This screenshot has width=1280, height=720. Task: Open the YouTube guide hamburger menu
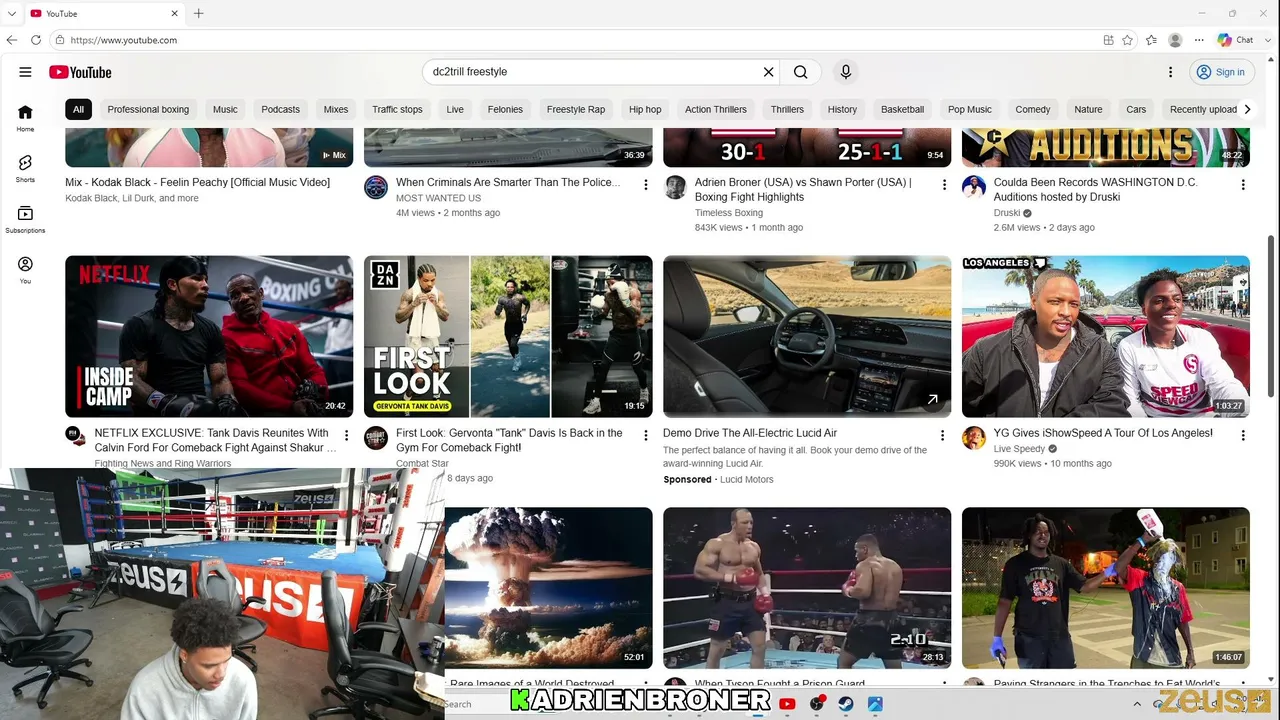[x=25, y=72]
